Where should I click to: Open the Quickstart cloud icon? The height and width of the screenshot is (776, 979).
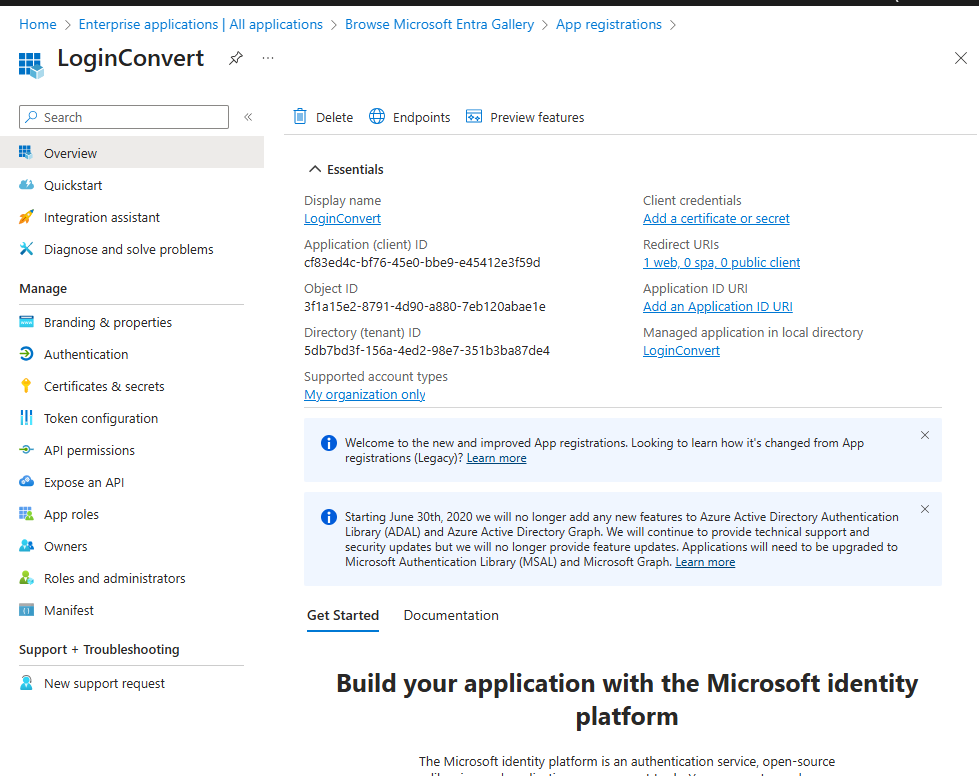(26, 184)
